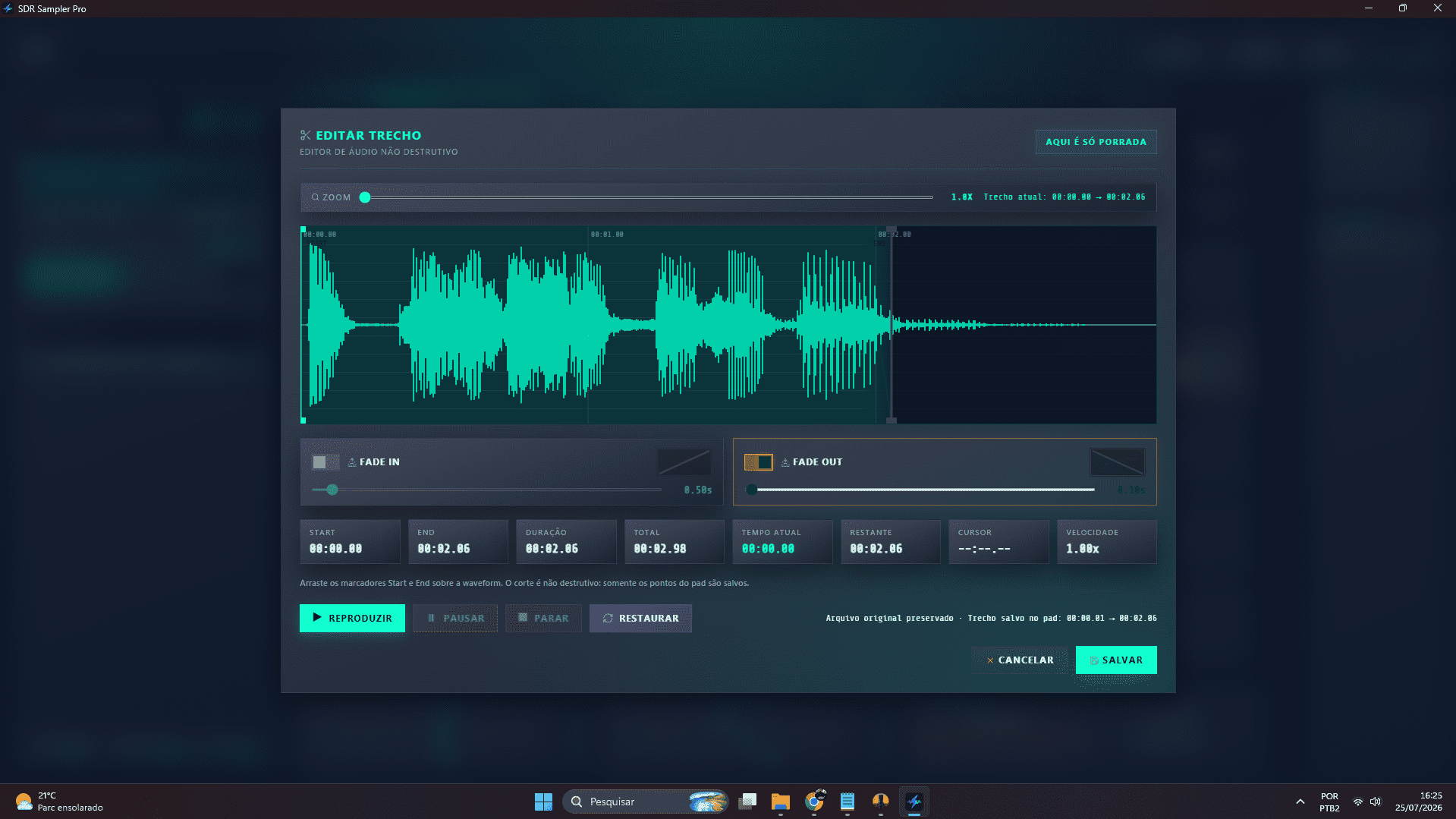Open the Notepad taskbar icon
This screenshot has height=819, width=1456.
click(847, 802)
